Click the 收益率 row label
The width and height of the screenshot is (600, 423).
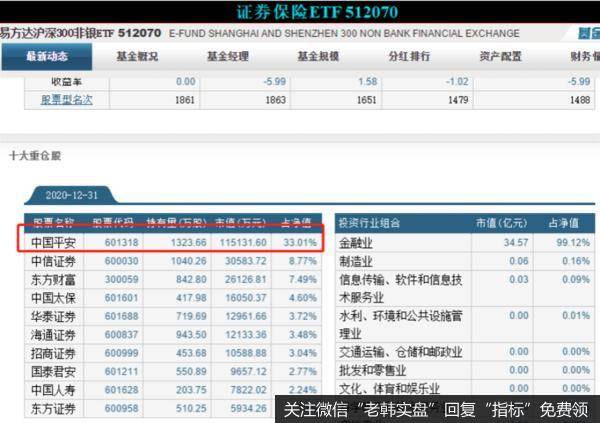67,82
